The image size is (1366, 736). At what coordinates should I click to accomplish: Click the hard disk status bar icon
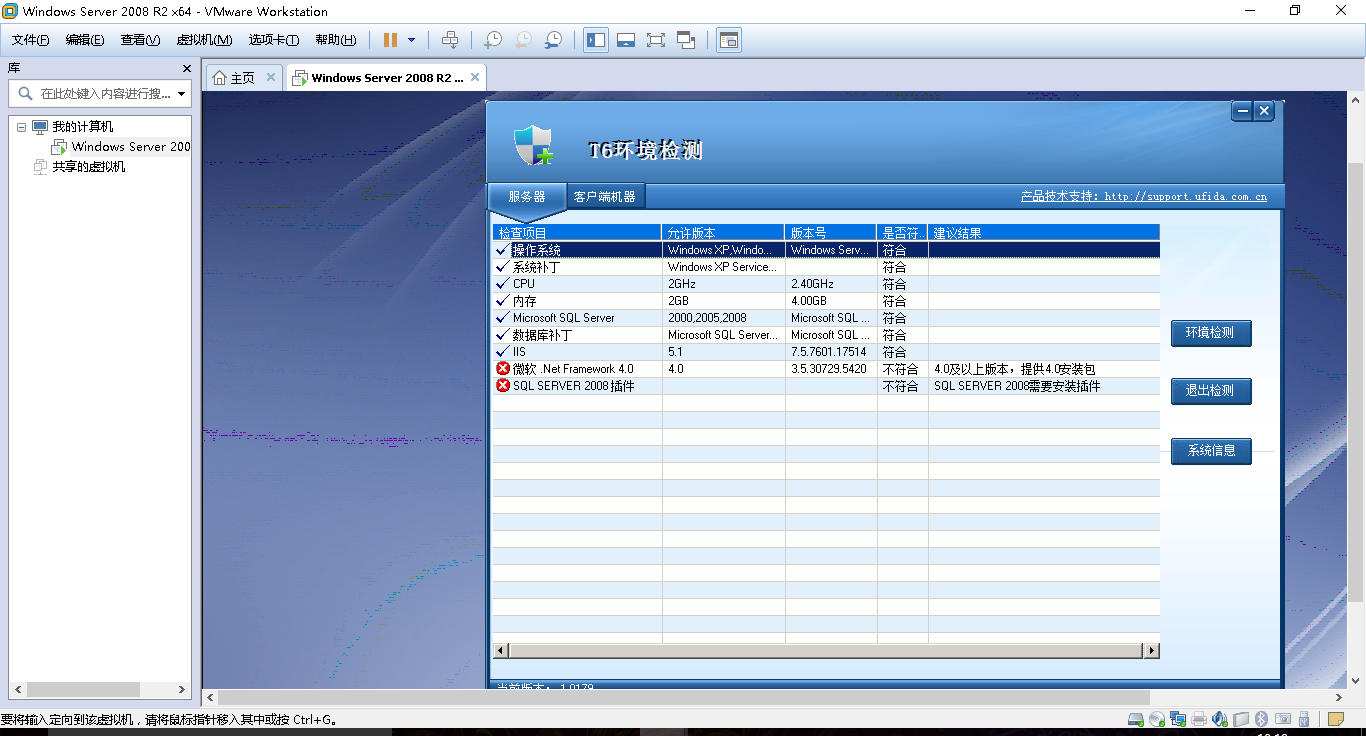pos(1136,719)
